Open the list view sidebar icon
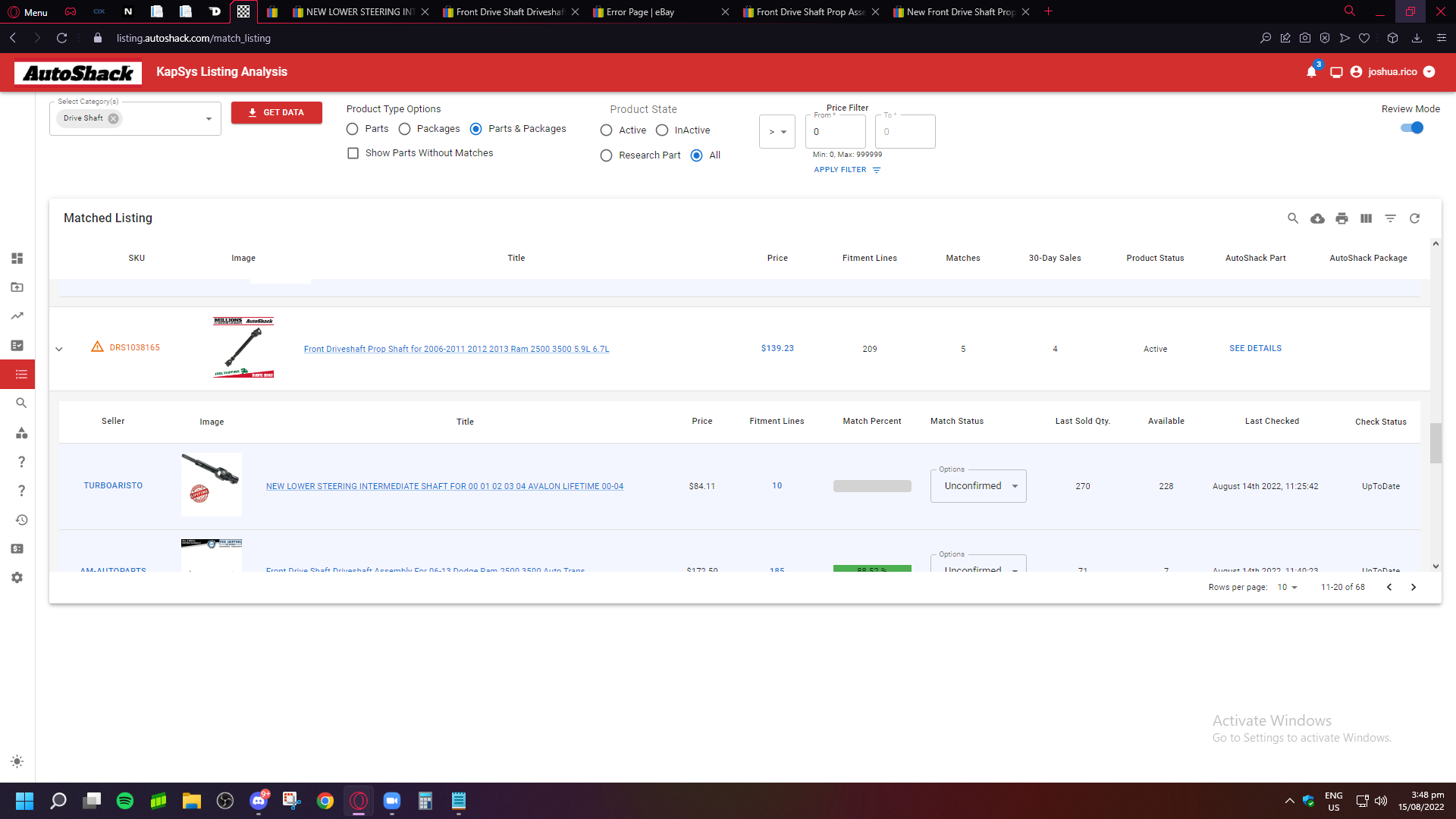The width and height of the screenshot is (1456, 819). [x=20, y=375]
